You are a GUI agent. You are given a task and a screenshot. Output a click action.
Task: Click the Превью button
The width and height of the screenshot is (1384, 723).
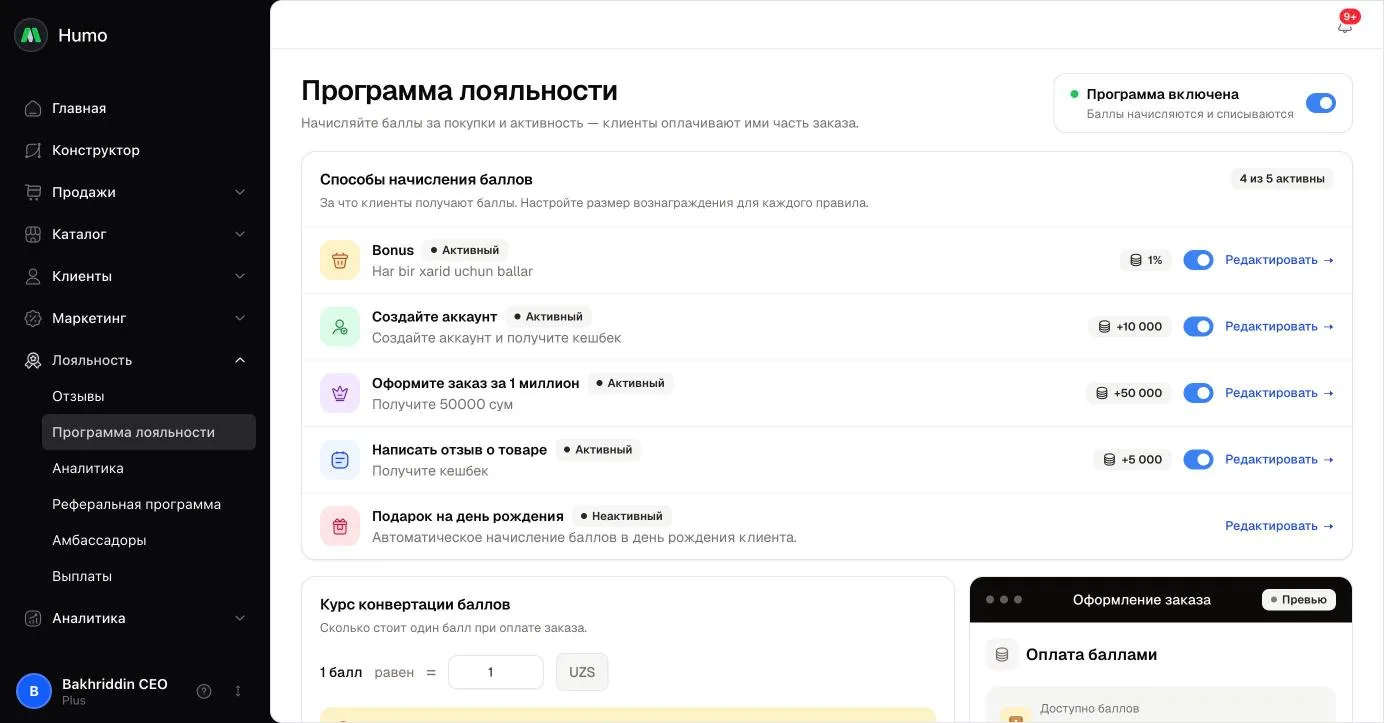1299,600
